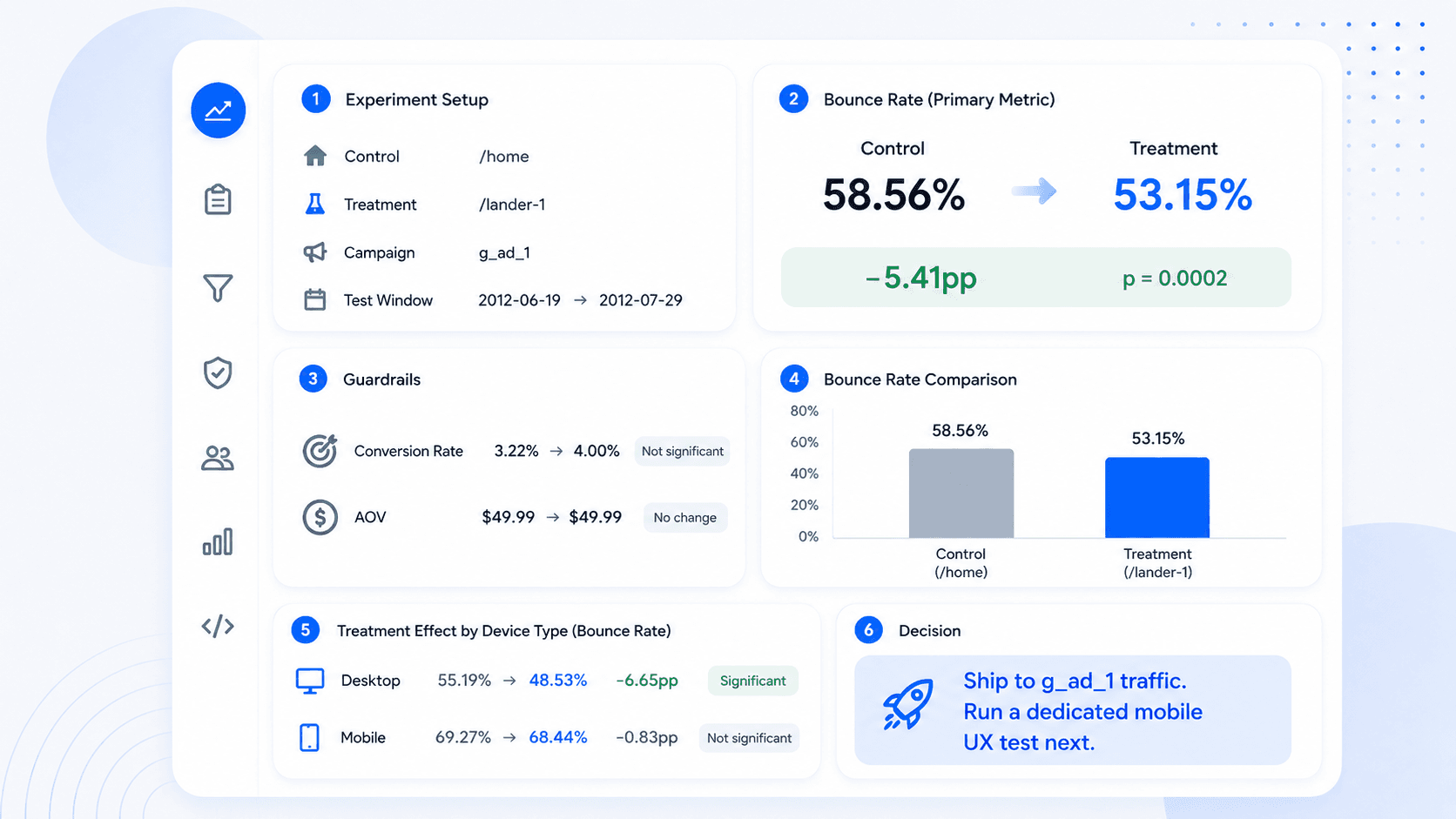Click the Treatment Effect by Device Type heading
Viewport: 1456px width, 819px height.
503,631
